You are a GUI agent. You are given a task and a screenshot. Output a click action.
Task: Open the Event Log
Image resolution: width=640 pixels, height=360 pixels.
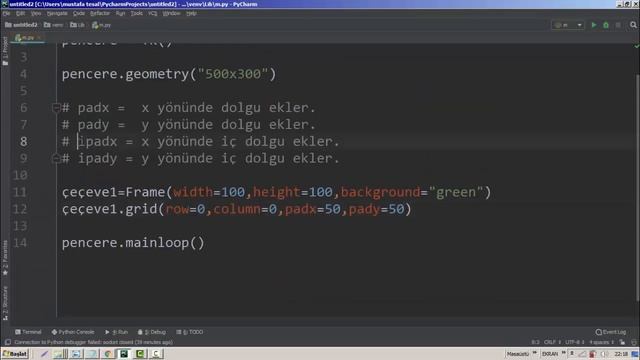611,332
